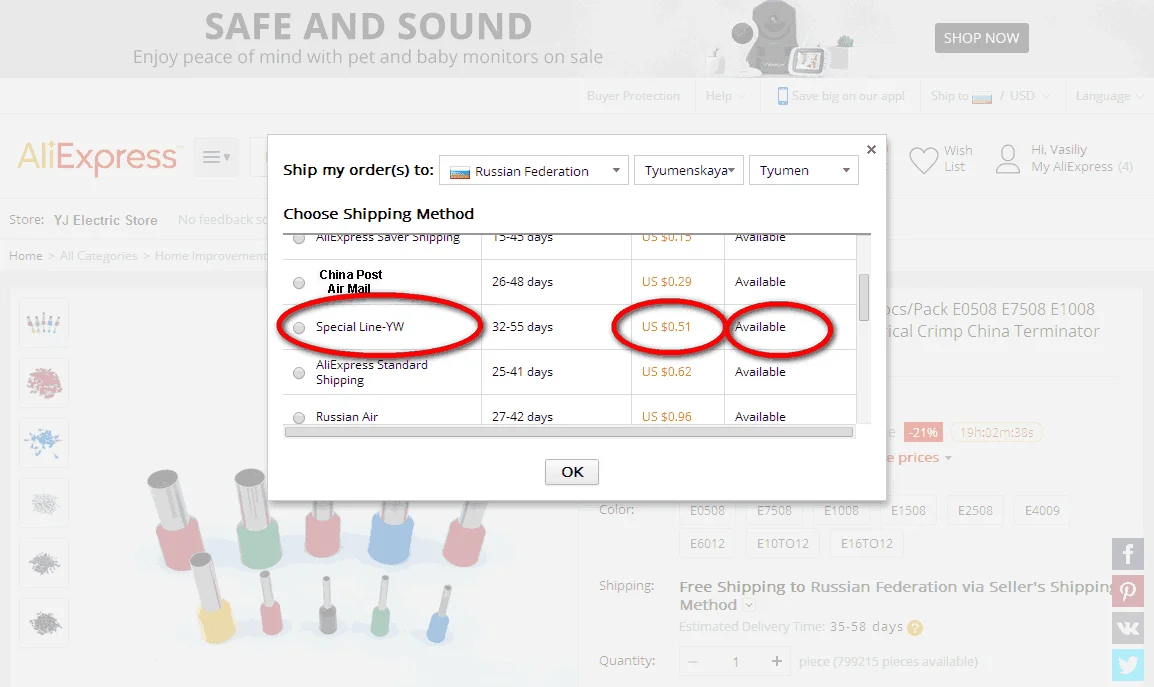Select Russian Air radio button

[299, 418]
